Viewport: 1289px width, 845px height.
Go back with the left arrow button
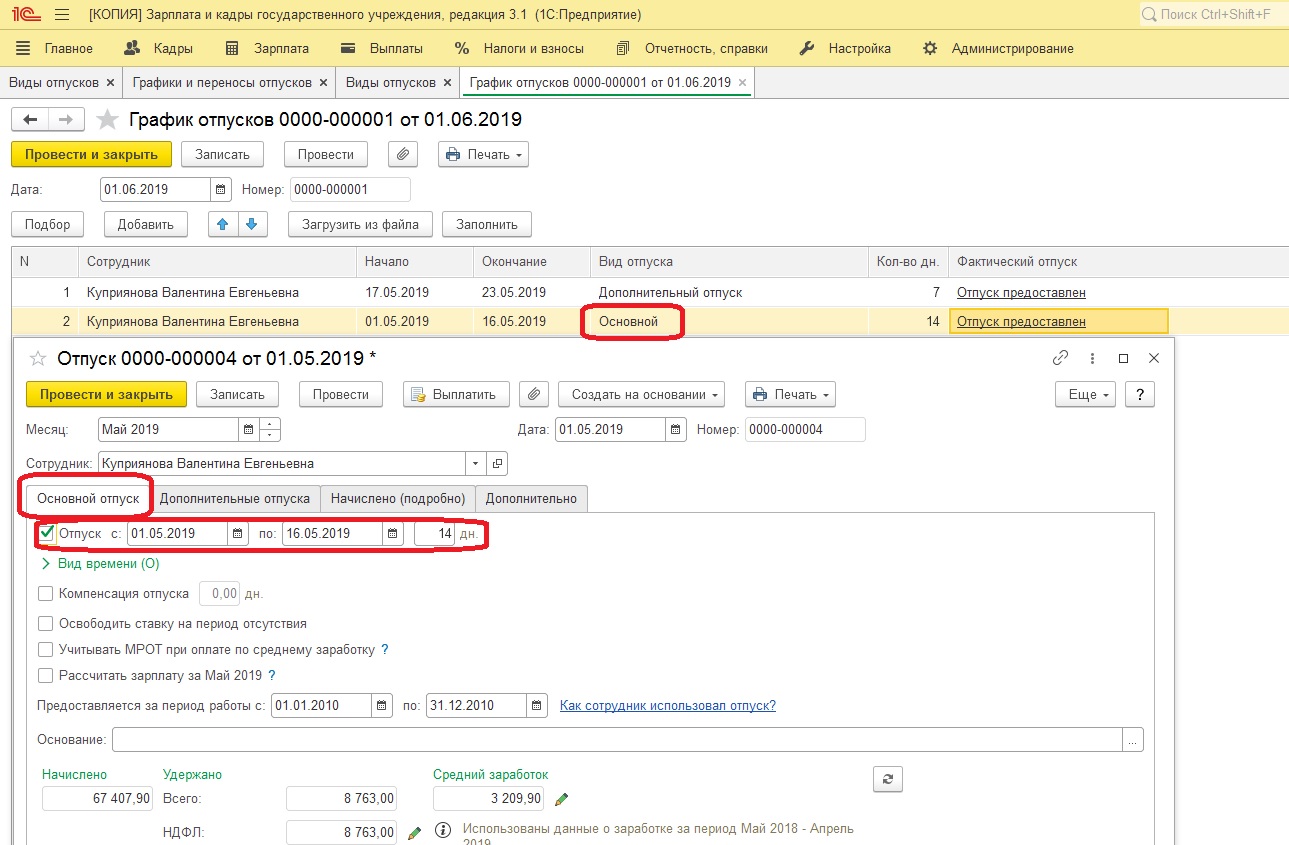pos(30,120)
